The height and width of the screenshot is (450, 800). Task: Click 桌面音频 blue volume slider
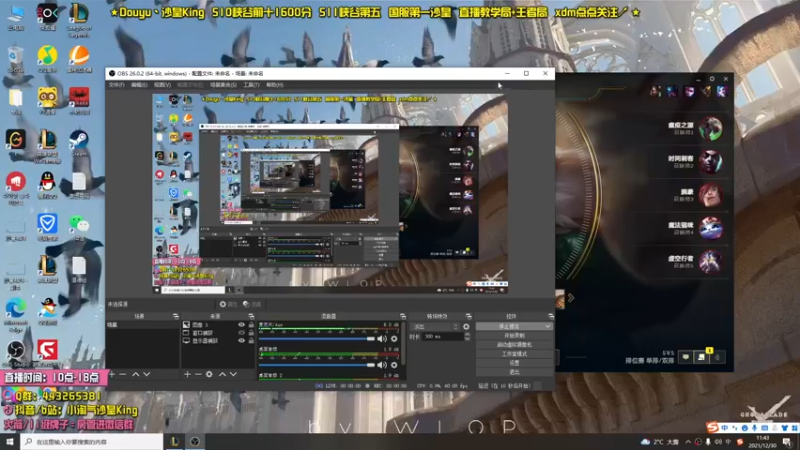(316, 365)
